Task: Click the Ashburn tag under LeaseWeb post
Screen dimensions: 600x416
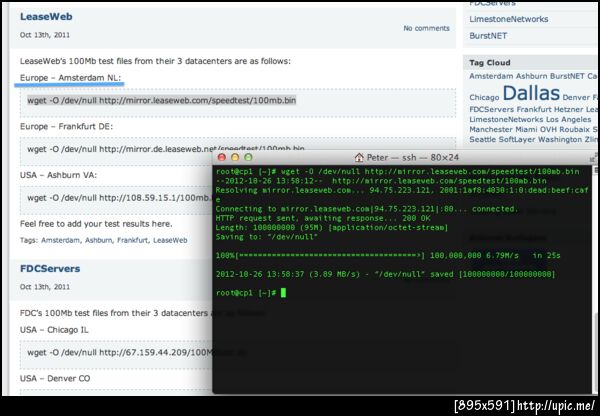Action: [99, 240]
